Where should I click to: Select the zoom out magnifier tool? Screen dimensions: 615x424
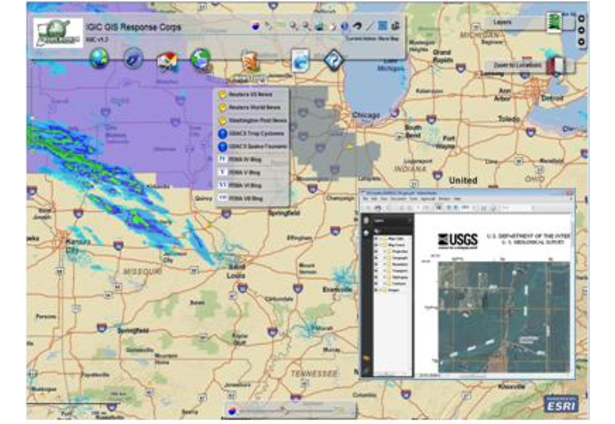click(306, 26)
